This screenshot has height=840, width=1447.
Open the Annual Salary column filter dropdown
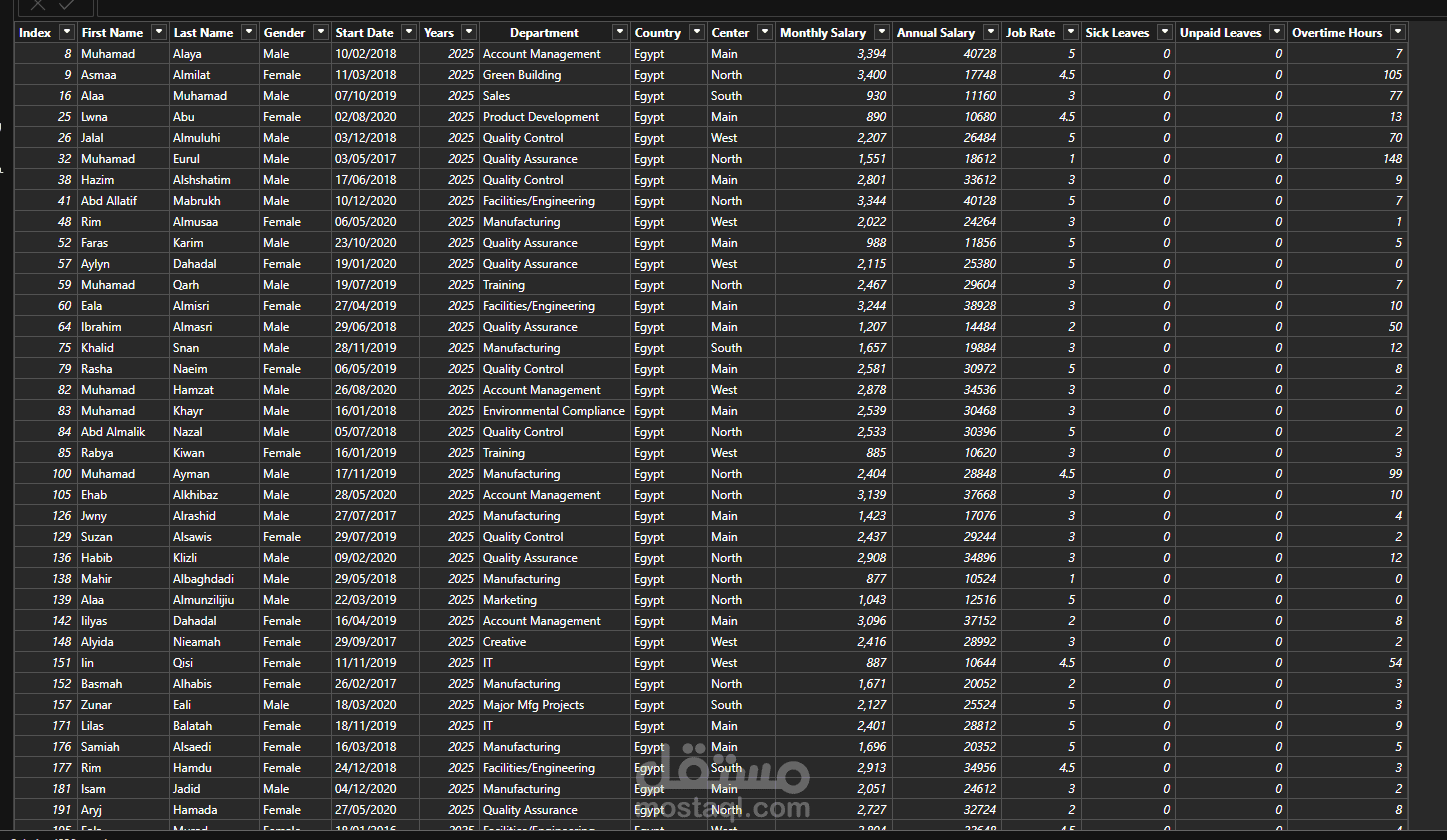pos(990,33)
